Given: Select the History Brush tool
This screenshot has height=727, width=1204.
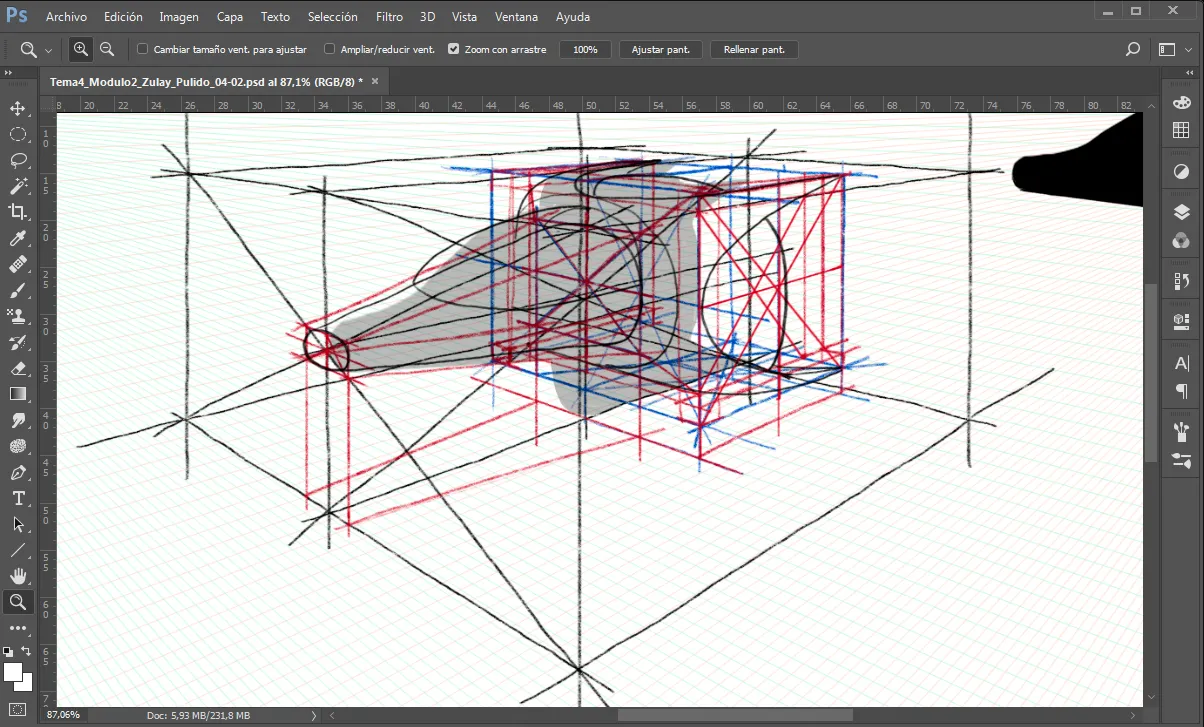Looking at the screenshot, I should tap(18, 342).
